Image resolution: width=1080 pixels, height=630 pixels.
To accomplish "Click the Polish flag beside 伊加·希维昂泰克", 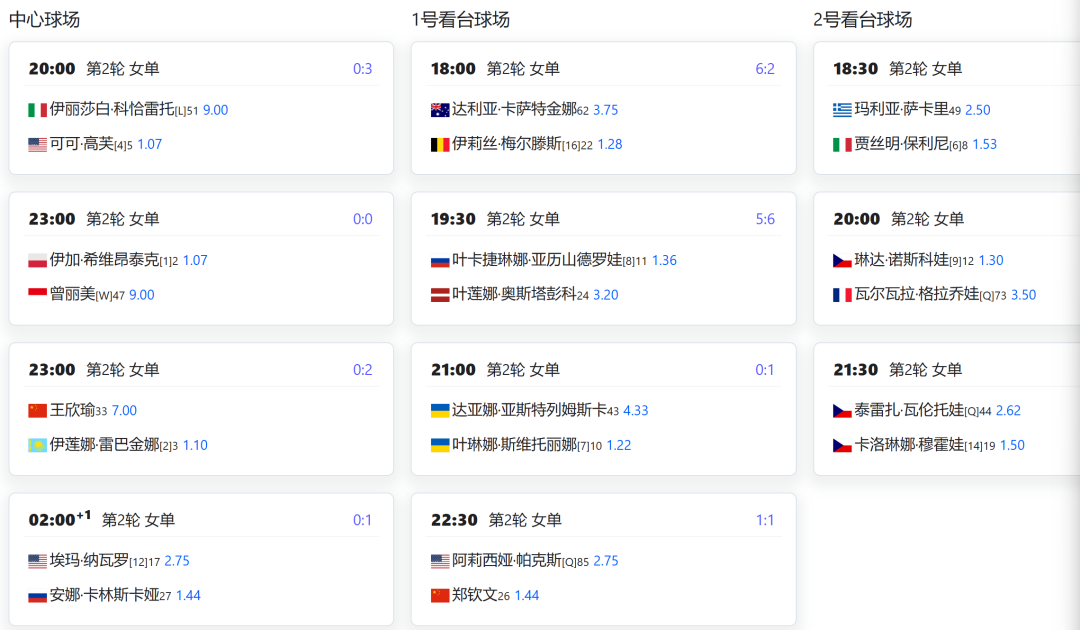I will coord(38,260).
